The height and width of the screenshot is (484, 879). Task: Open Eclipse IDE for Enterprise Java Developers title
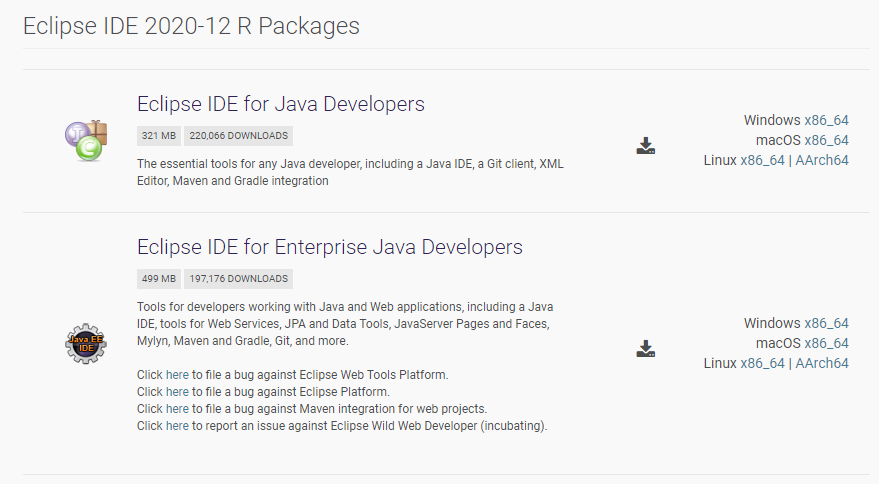click(x=330, y=247)
